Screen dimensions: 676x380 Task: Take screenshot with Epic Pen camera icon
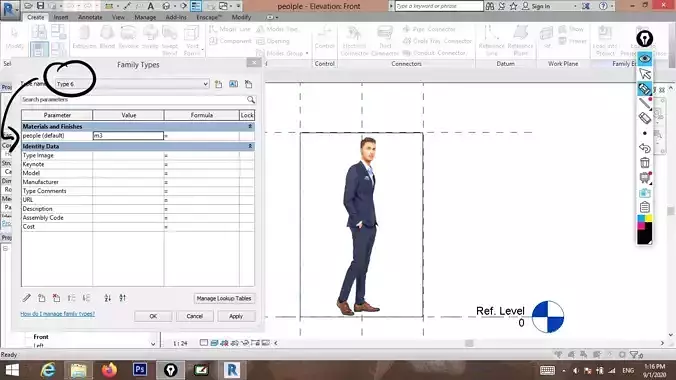[645, 192]
